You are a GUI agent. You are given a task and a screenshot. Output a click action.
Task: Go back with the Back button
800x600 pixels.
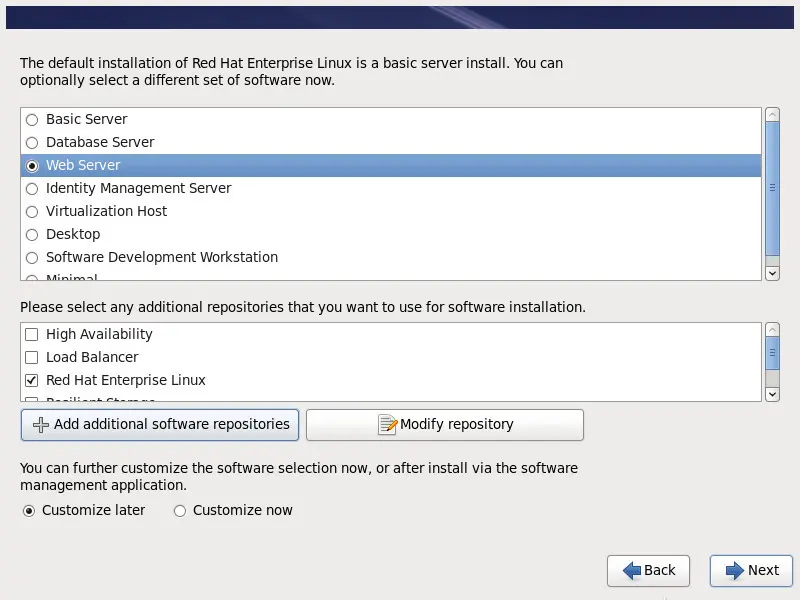tap(648, 570)
